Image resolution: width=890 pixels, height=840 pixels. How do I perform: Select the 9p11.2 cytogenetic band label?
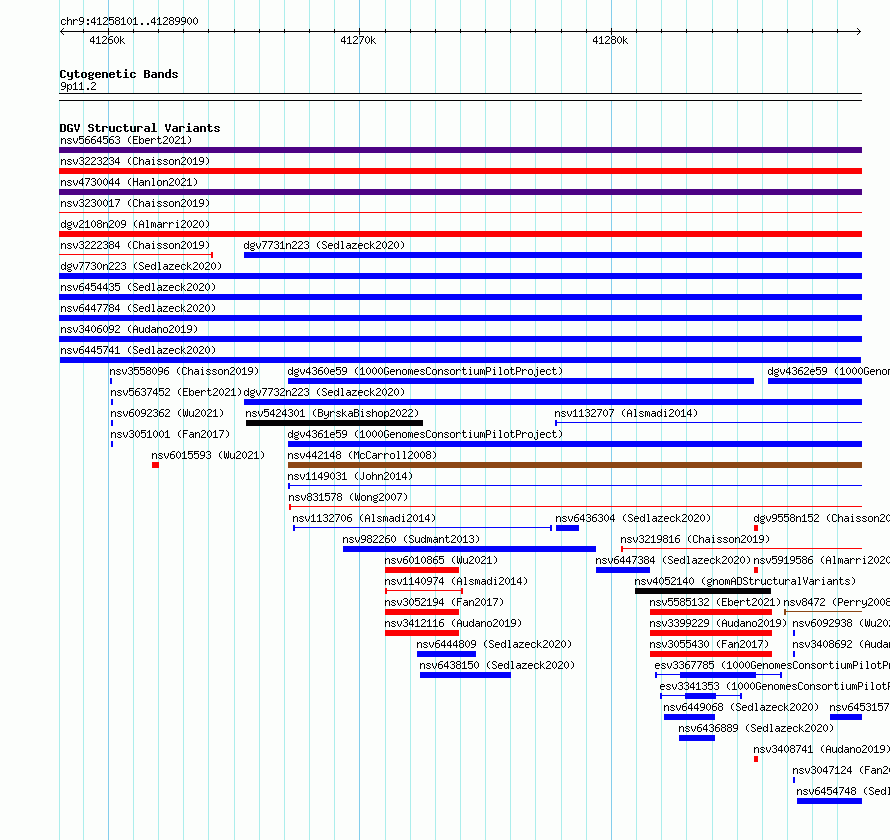coord(78,86)
